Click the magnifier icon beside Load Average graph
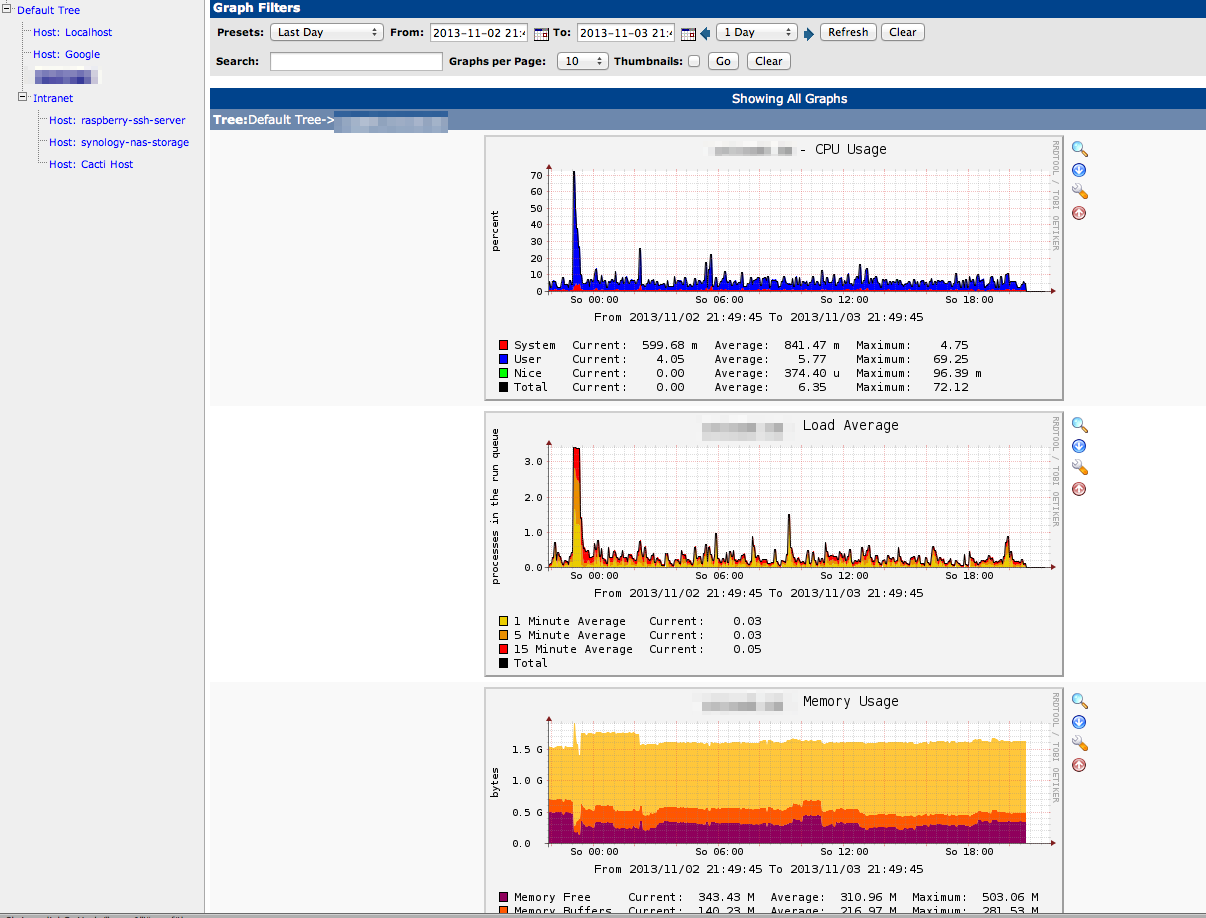The width and height of the screenshot is (1206, 918). (x=1079, y=425)
